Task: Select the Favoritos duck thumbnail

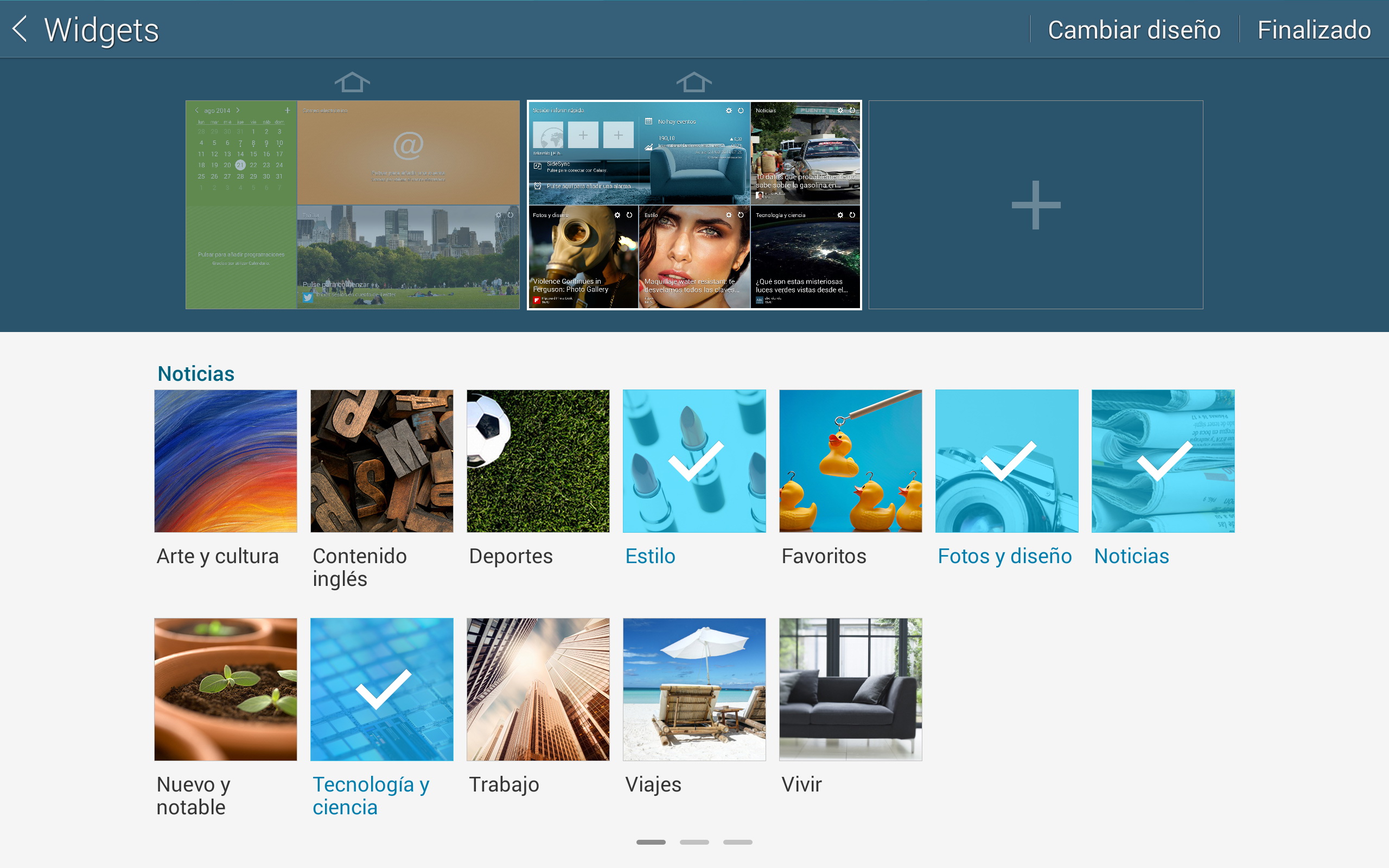Action: click(x=850, y=461)
